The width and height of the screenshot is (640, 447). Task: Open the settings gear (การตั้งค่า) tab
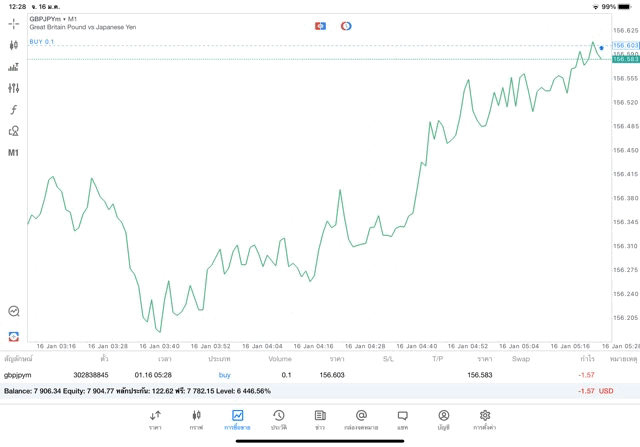[485, 420]
